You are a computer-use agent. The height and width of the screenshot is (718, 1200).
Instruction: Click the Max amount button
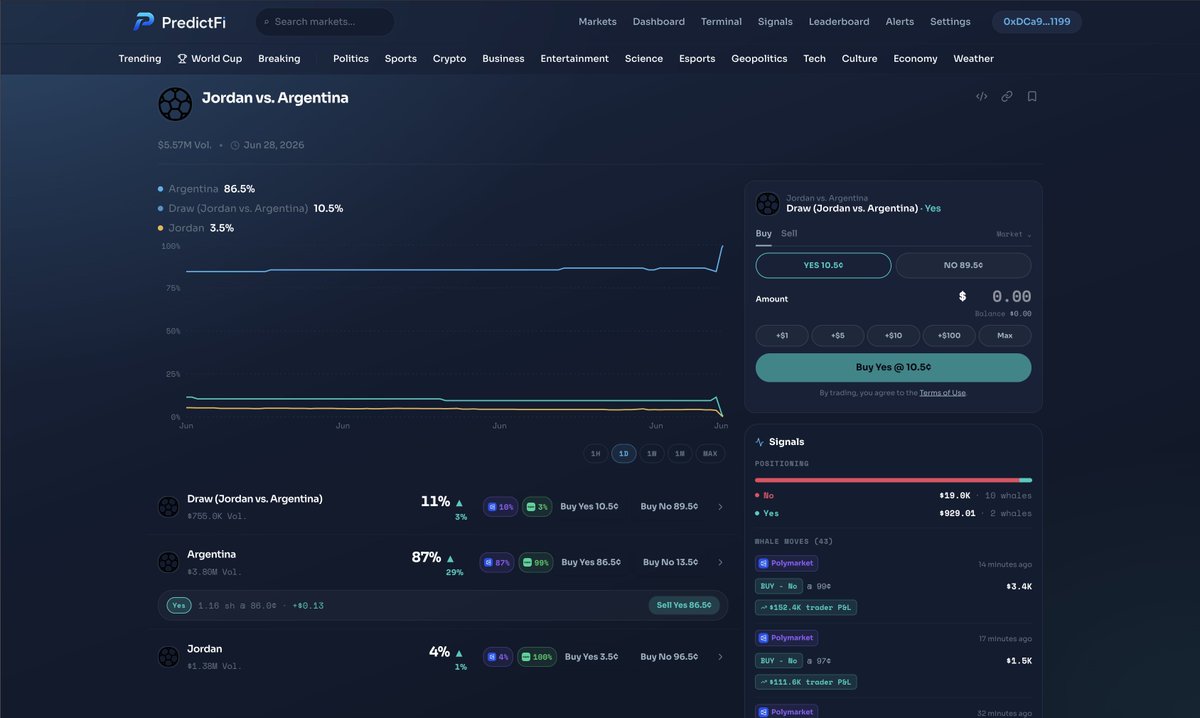pos(1004,336)
